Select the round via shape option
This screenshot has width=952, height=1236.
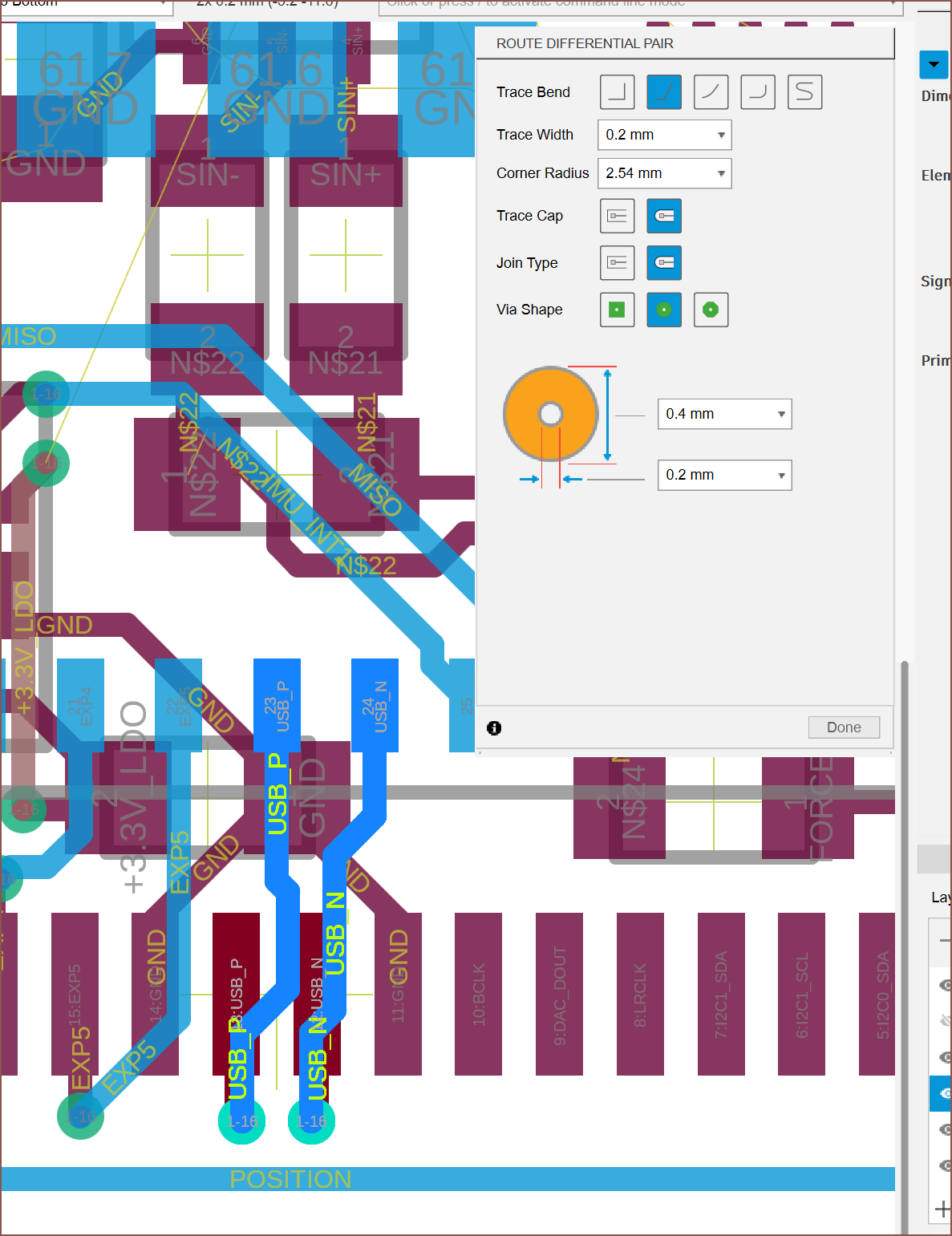(664, 310)
